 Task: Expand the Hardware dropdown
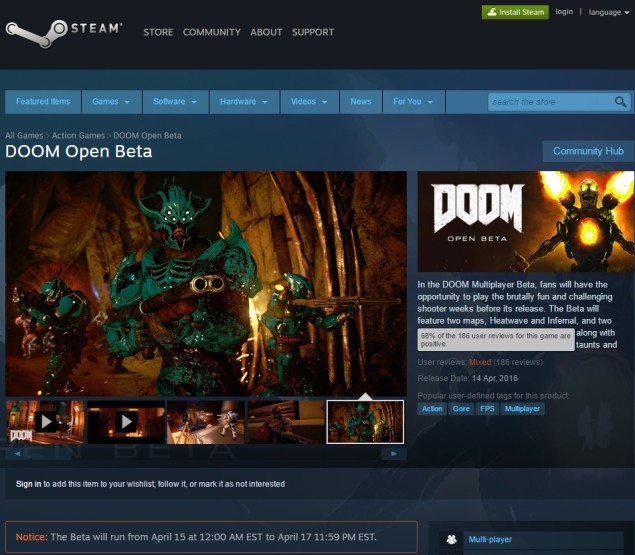pyautogui.click(x=244, y=102)
